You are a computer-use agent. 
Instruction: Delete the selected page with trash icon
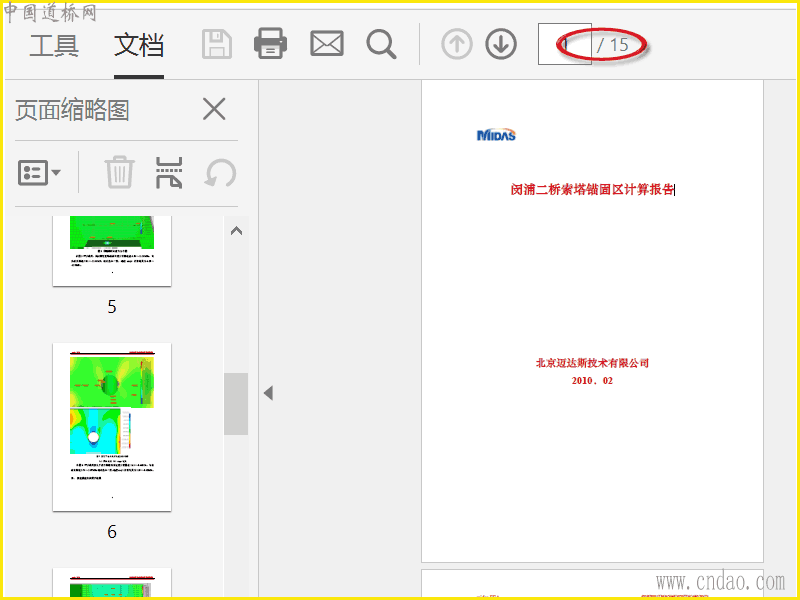[x=120, y=172]
